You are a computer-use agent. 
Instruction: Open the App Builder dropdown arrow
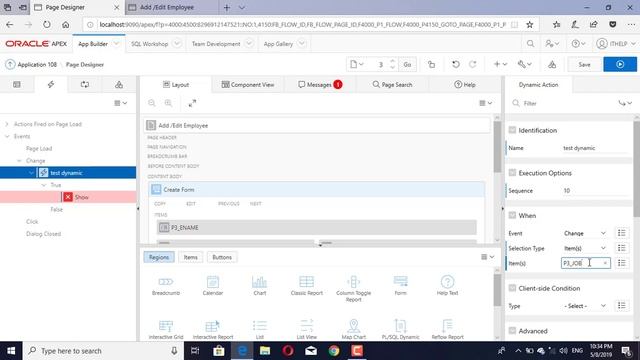[116, 44]
